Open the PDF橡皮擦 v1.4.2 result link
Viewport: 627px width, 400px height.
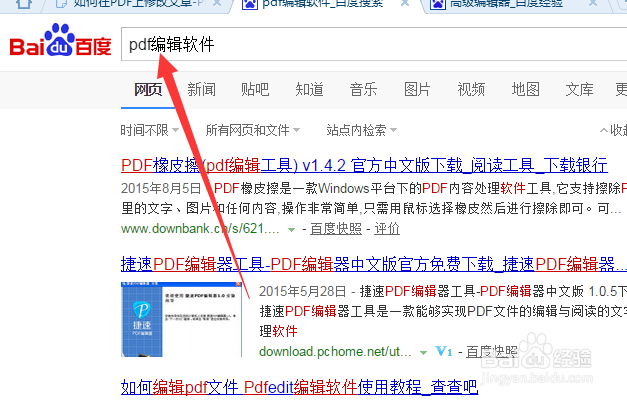pyautogui.click(x=364, y=165)
